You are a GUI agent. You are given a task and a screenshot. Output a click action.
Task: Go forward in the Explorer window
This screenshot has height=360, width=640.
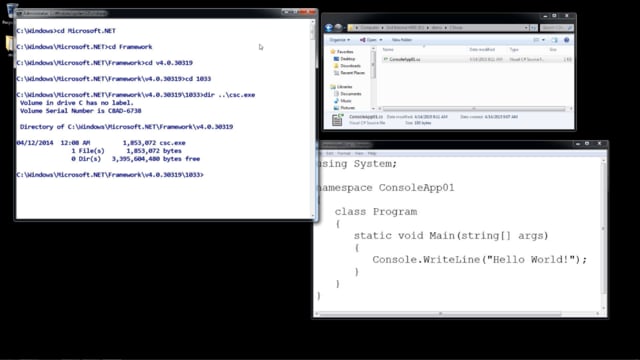[338, 28]
